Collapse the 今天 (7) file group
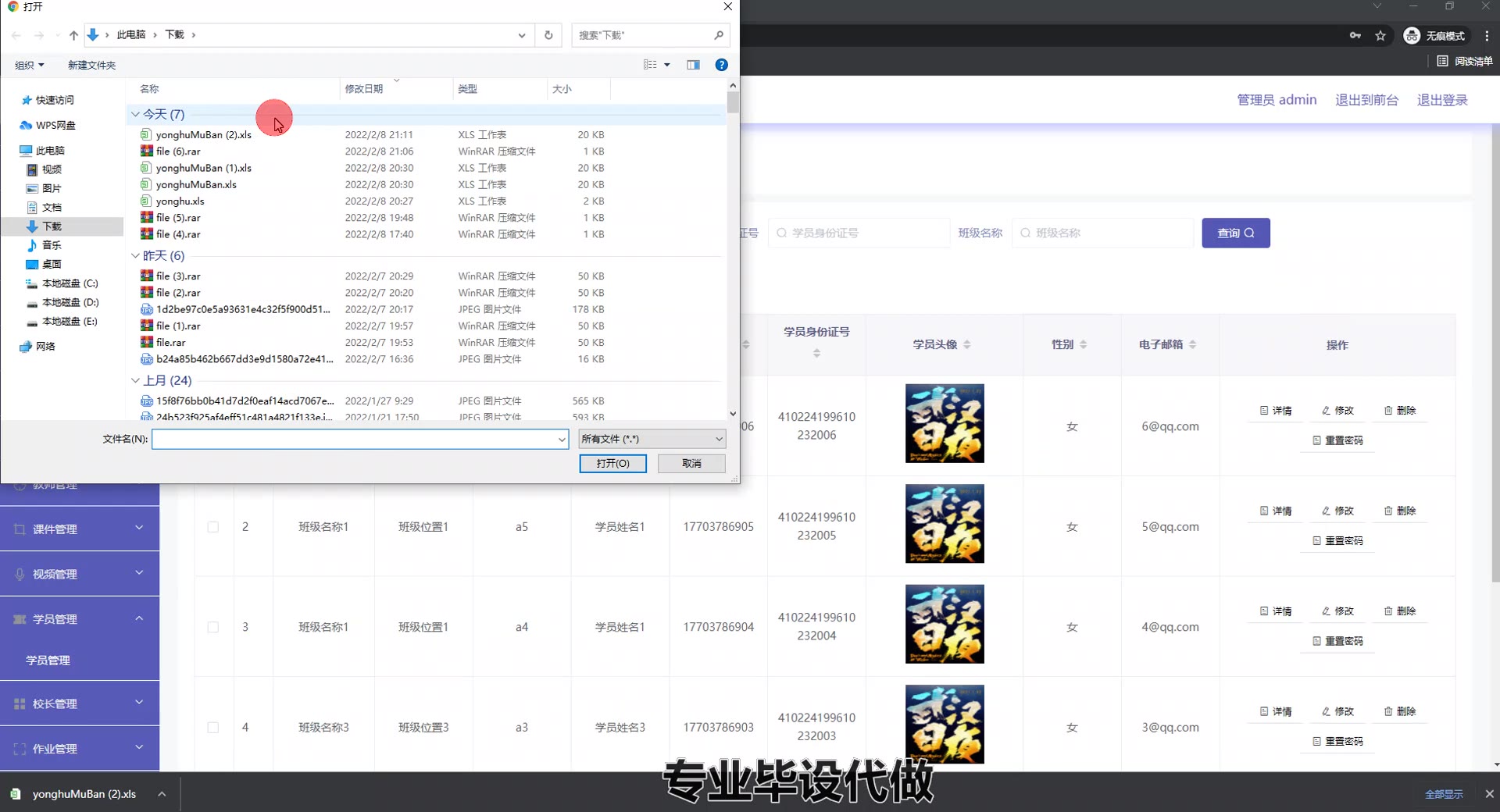Screen dimensions: 1500x812 pos(135,115)
